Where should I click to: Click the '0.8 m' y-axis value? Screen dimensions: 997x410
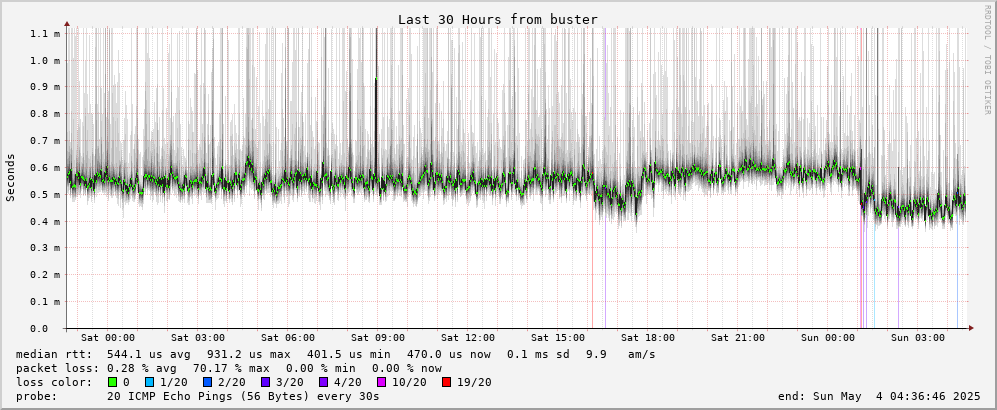click(46, 114)
